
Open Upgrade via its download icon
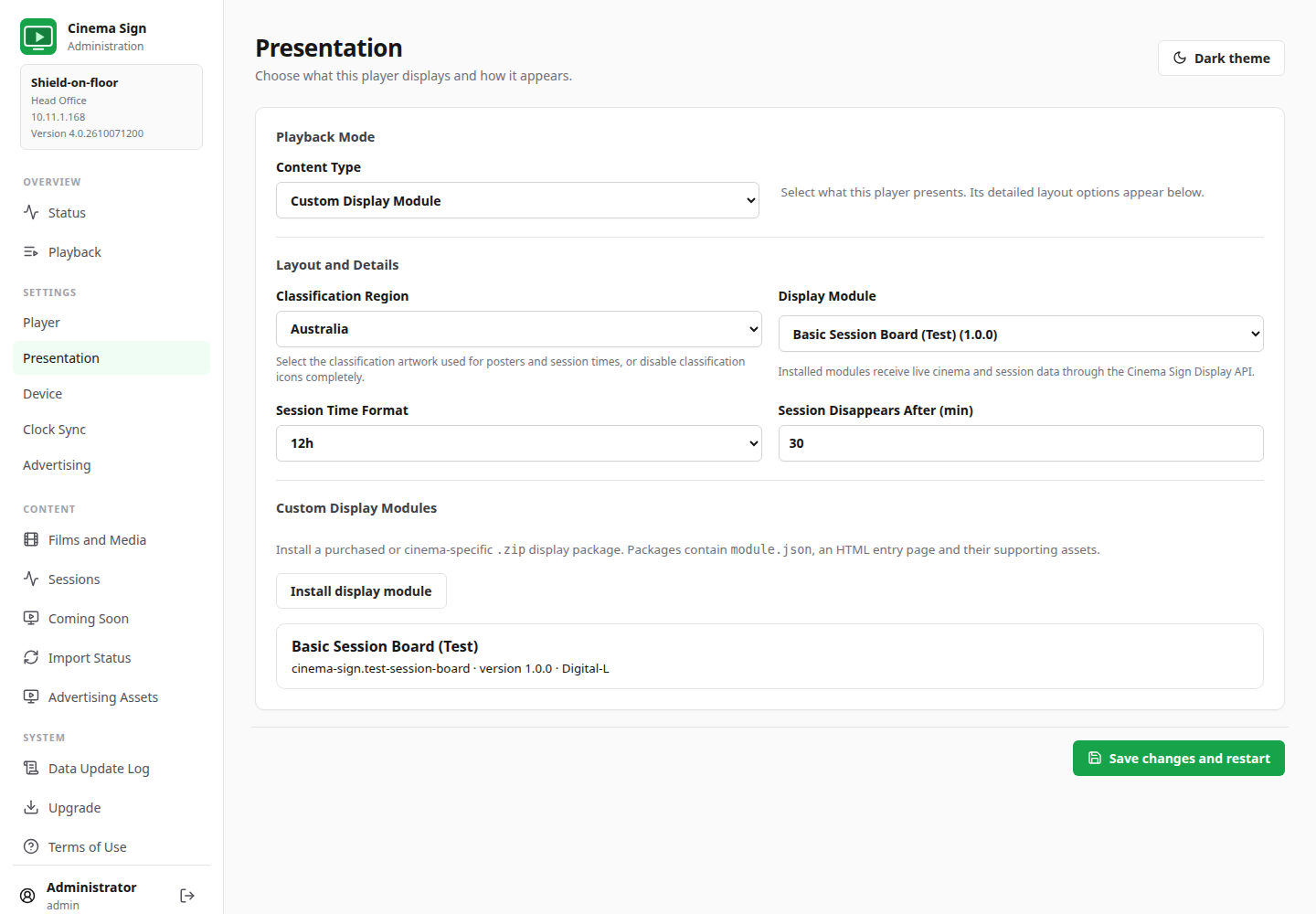pyautogui.click(x=31, y=807)
